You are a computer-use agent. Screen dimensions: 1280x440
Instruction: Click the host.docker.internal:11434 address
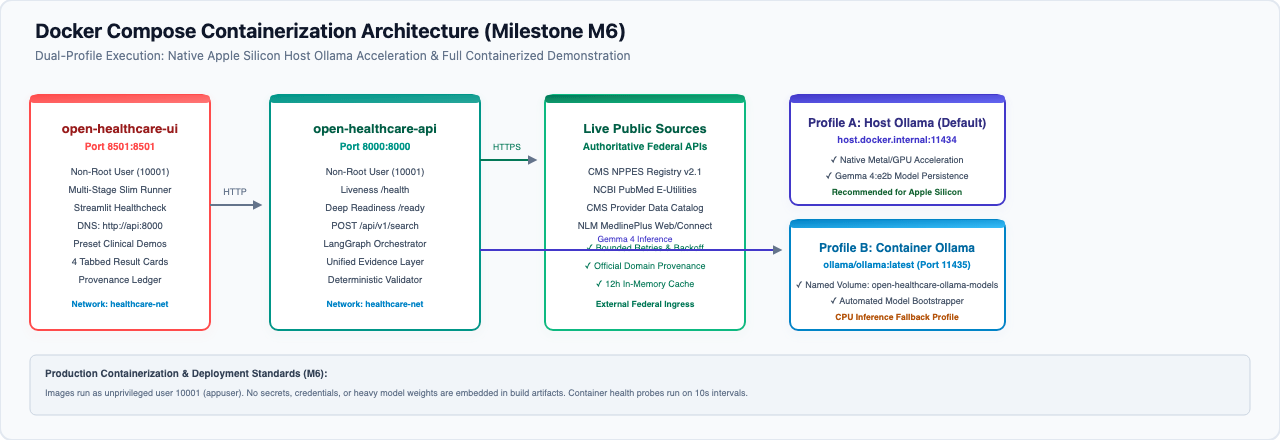[897, 140]
